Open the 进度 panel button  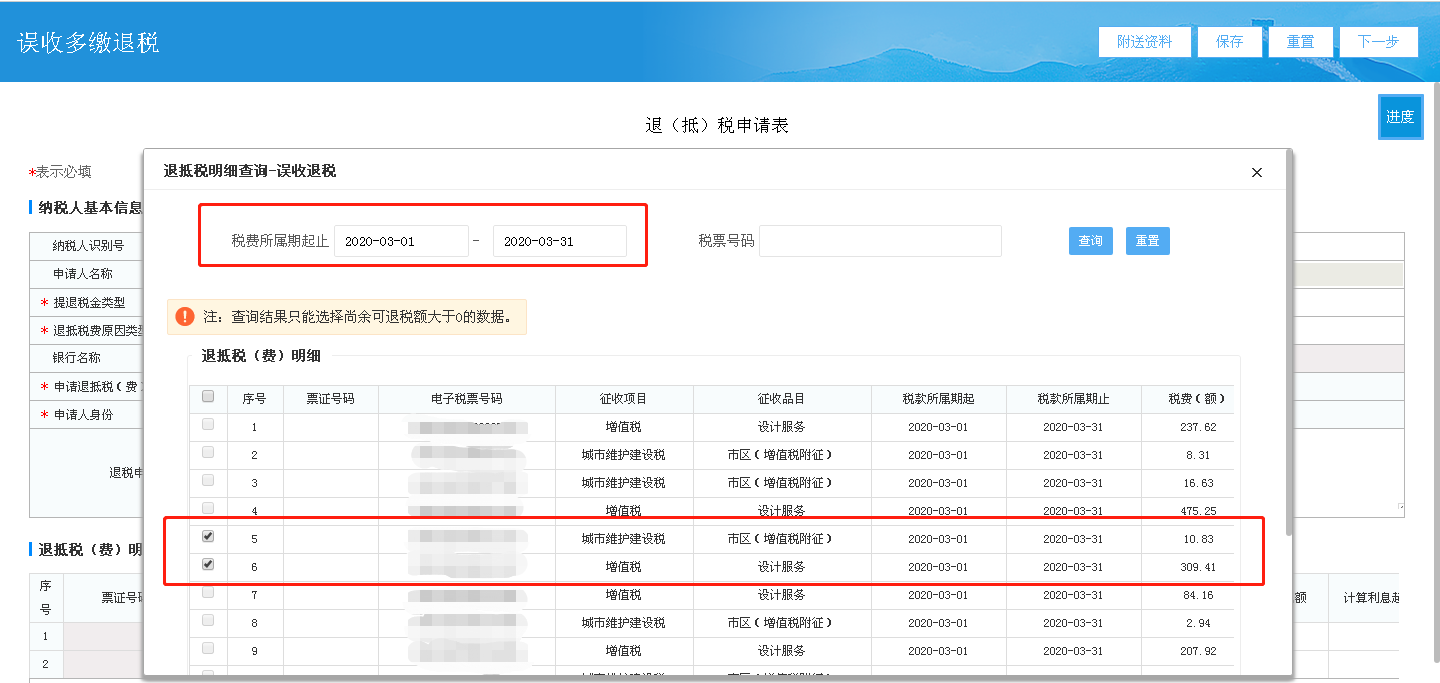pyautogui.click(x=1400, y=117)
